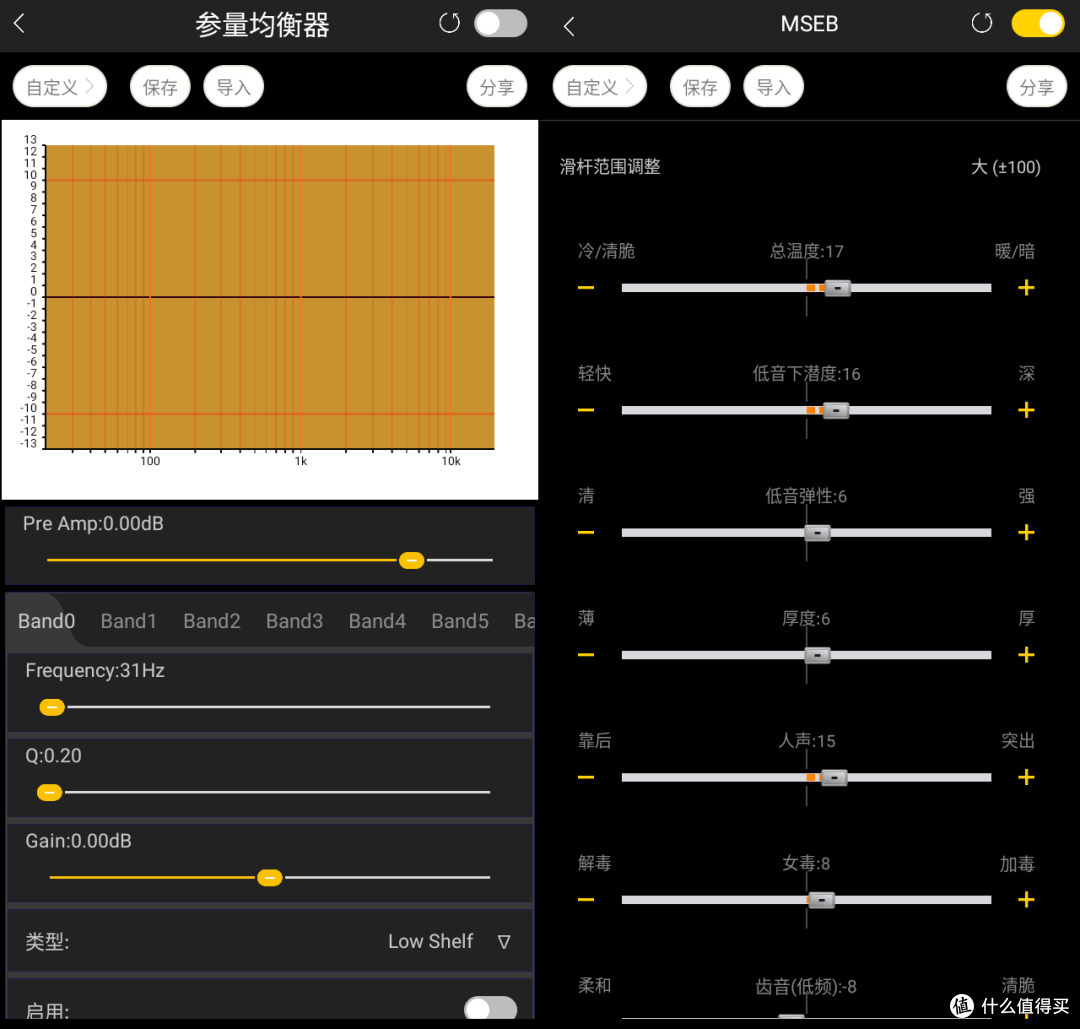The width and height of the screenshot is (1080, 1029).
Task: Click 保存 button in parametric equalizer
Action: 160,87
